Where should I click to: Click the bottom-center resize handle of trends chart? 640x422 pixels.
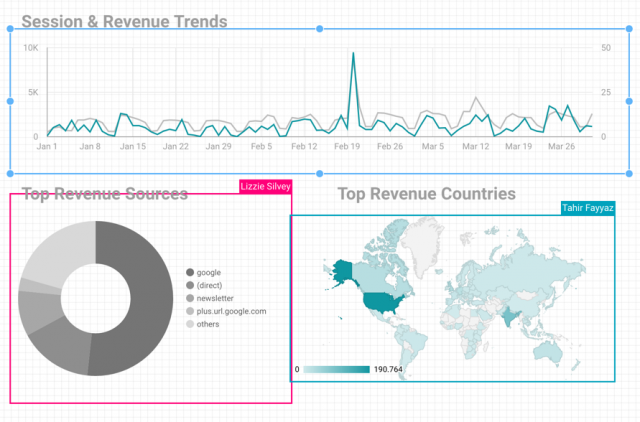click(x=320, y=174)
